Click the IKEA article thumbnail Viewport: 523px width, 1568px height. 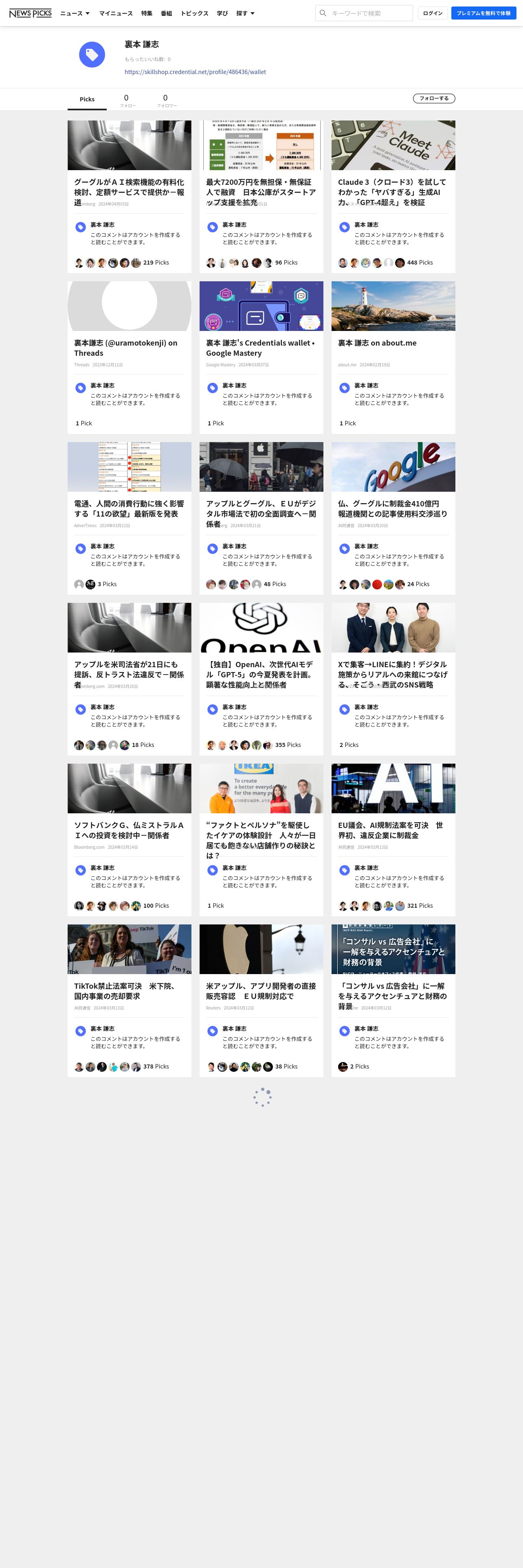(x=261, y=788)
